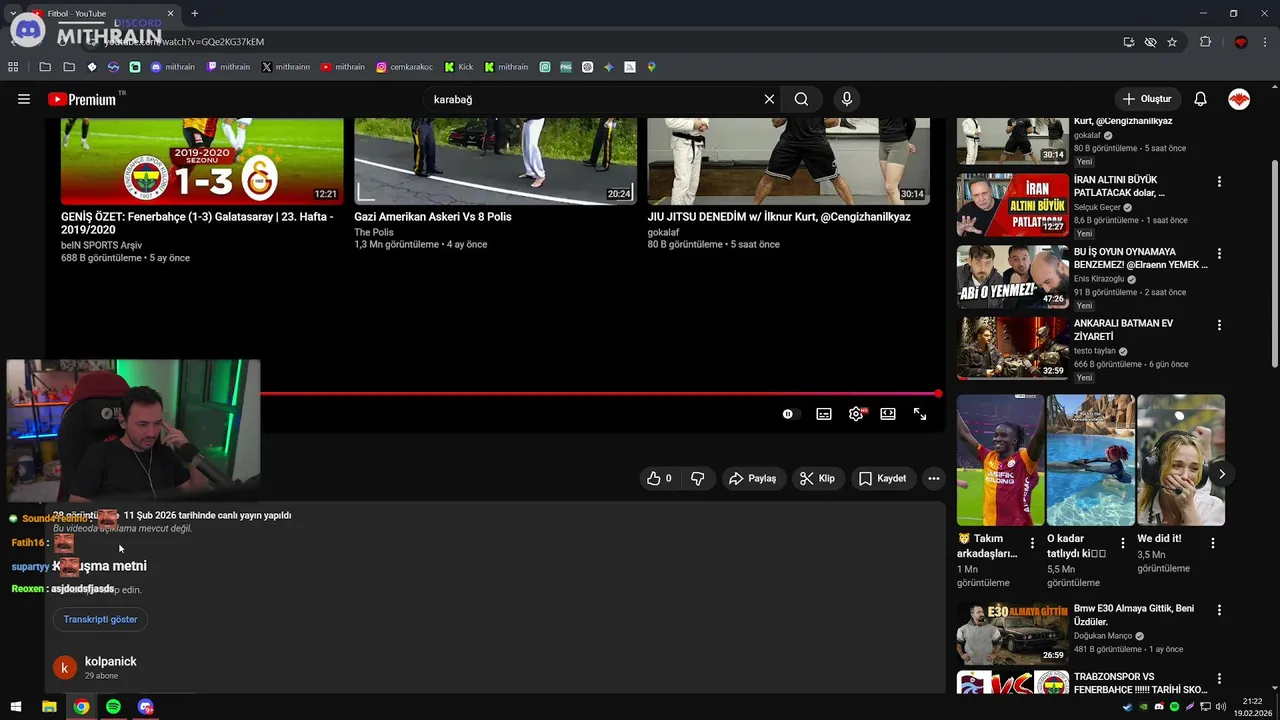This screenshot has width=1280, height=720.
Task: Open the 'ANKARALI BATMAN EV ZİYARETİ' thumbnail
Action: [x=1013, y=348]
